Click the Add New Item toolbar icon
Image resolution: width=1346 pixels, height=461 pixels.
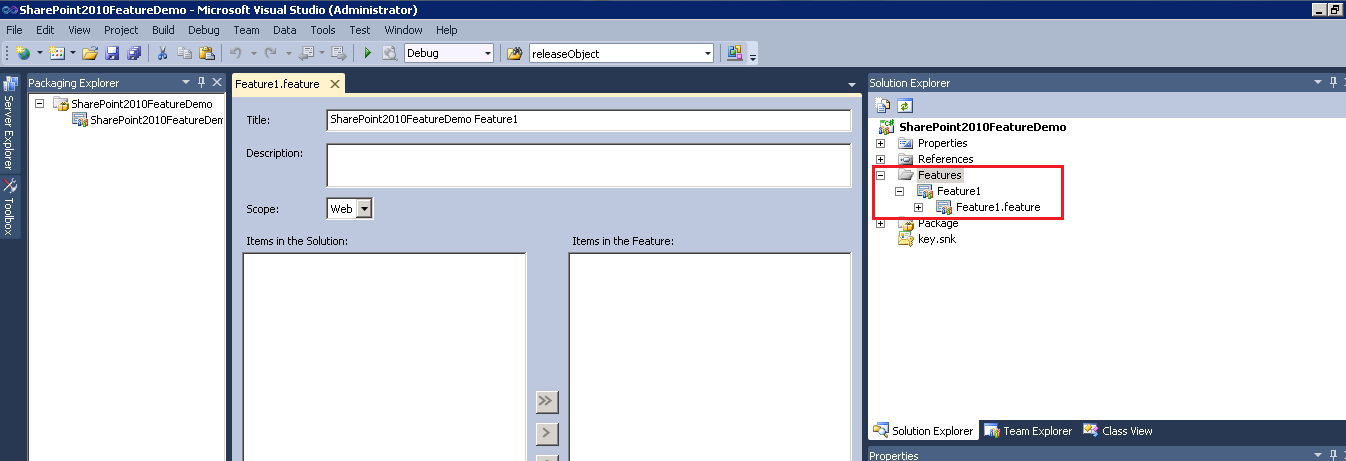point(57,53)
